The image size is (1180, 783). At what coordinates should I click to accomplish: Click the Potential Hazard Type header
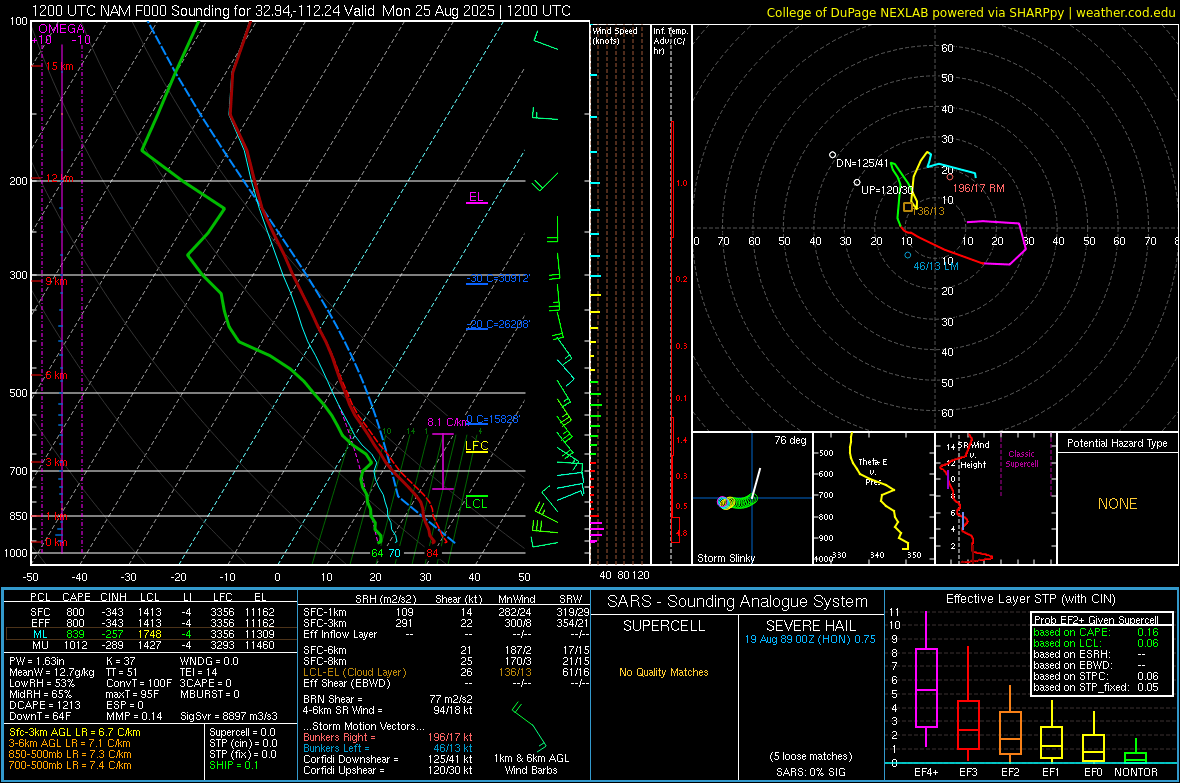point(1117,443)
